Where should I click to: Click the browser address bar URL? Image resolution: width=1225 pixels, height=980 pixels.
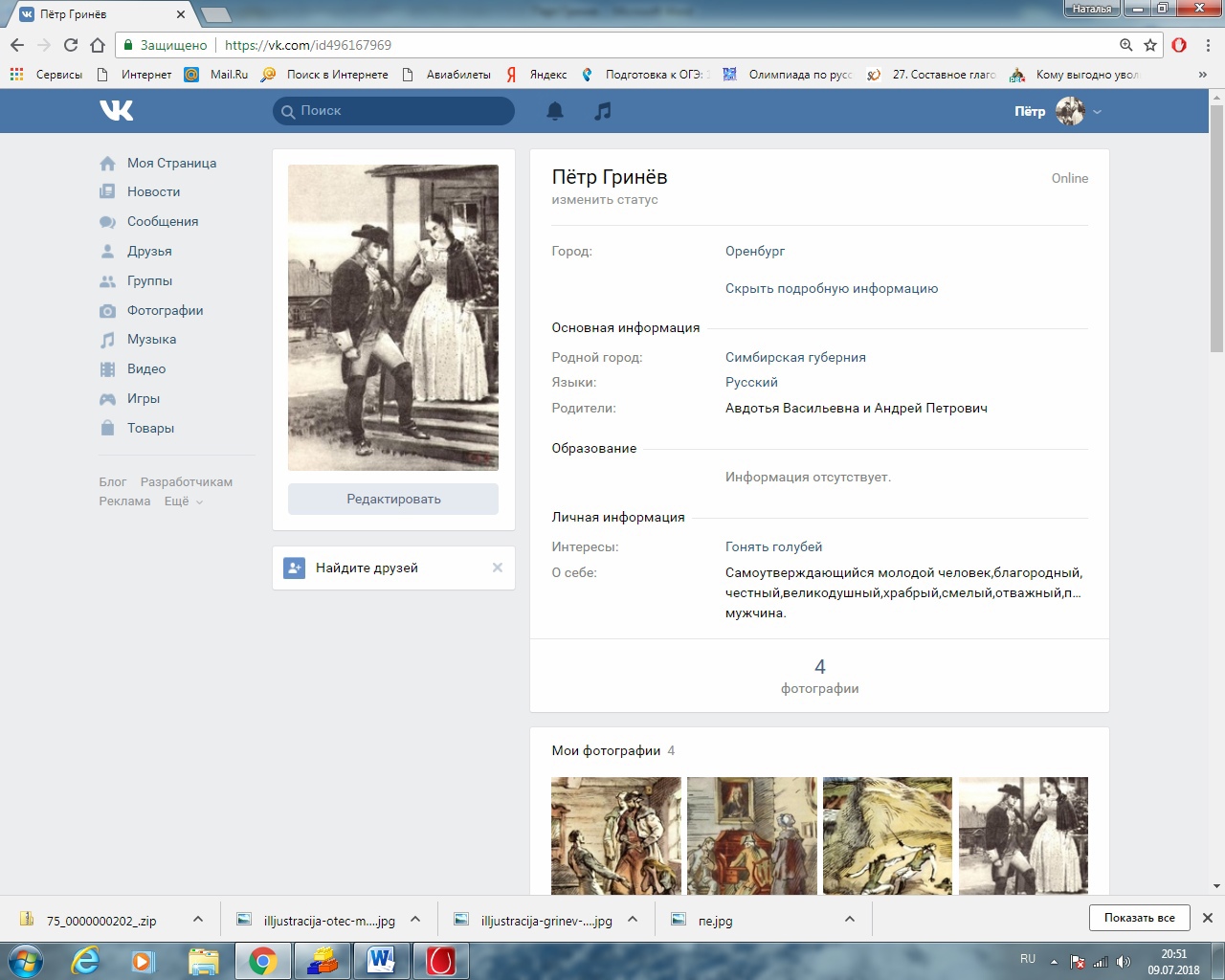[x=308, y=45]
